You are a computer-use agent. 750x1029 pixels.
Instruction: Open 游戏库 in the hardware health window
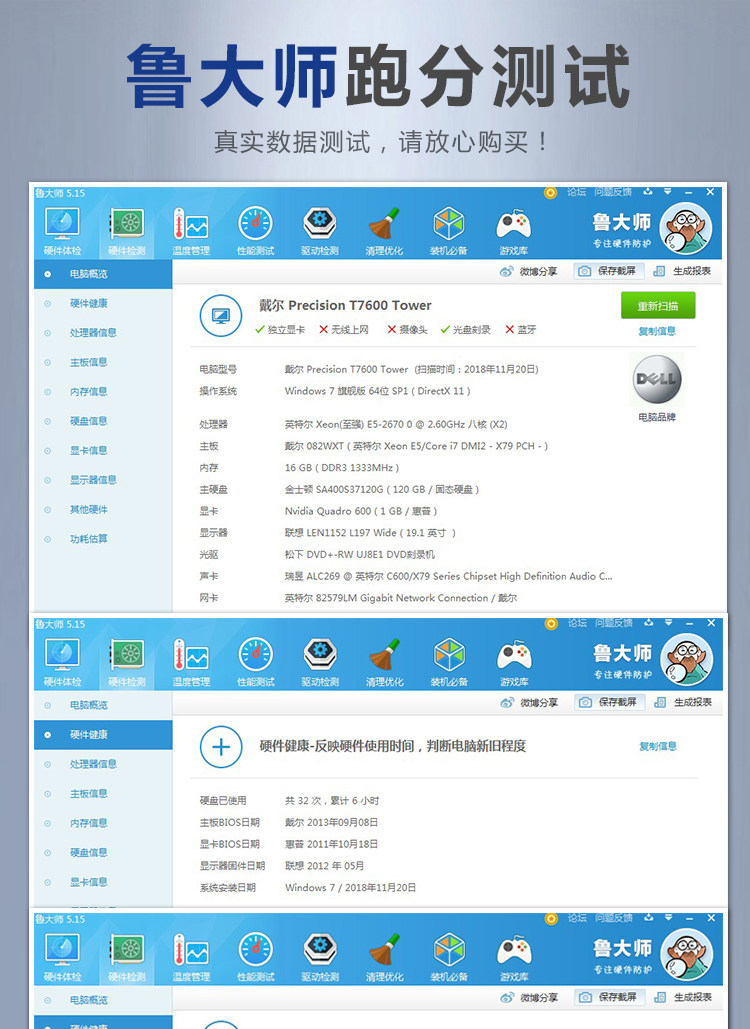514,662
